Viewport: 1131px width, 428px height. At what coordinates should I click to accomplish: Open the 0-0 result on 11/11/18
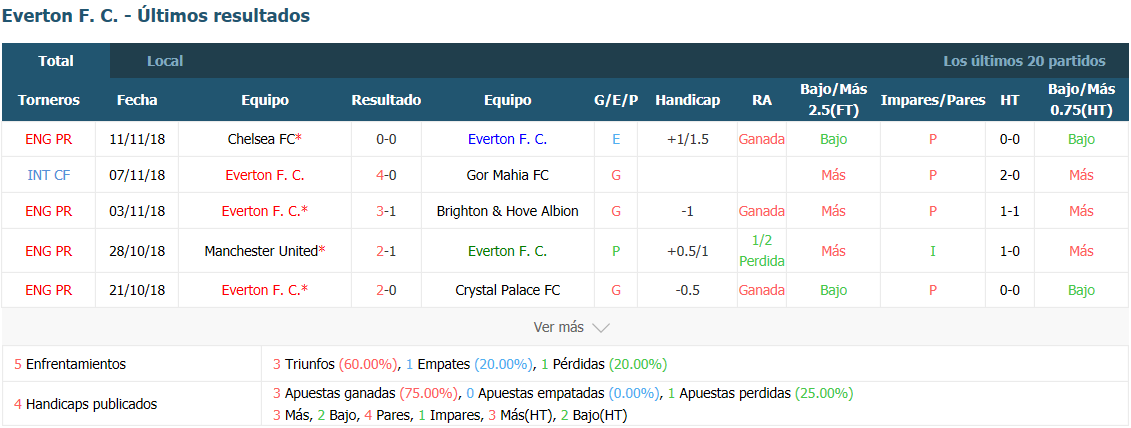[x=387, y=139]
